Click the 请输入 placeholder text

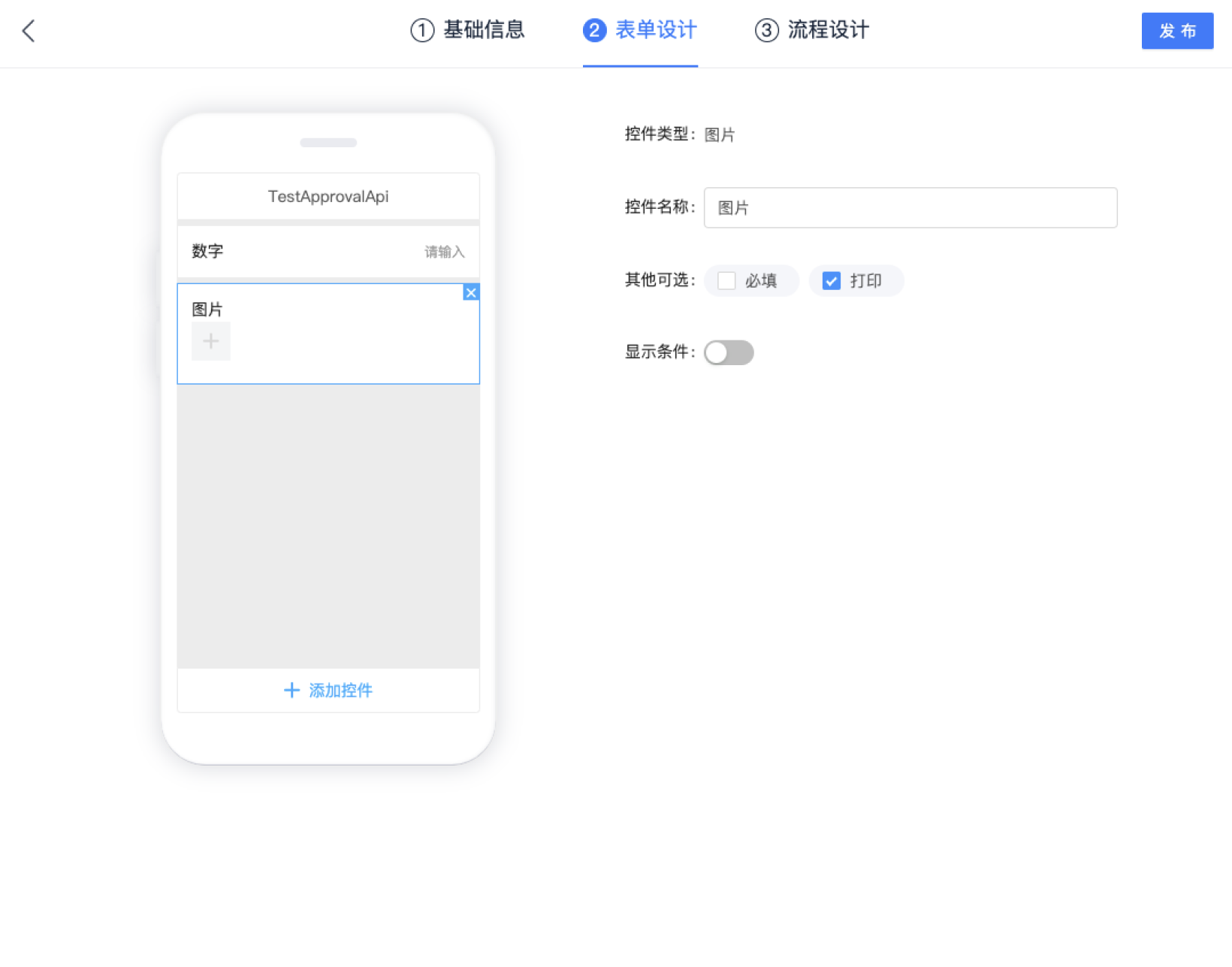pyautogui.click(x=444, y=252)
